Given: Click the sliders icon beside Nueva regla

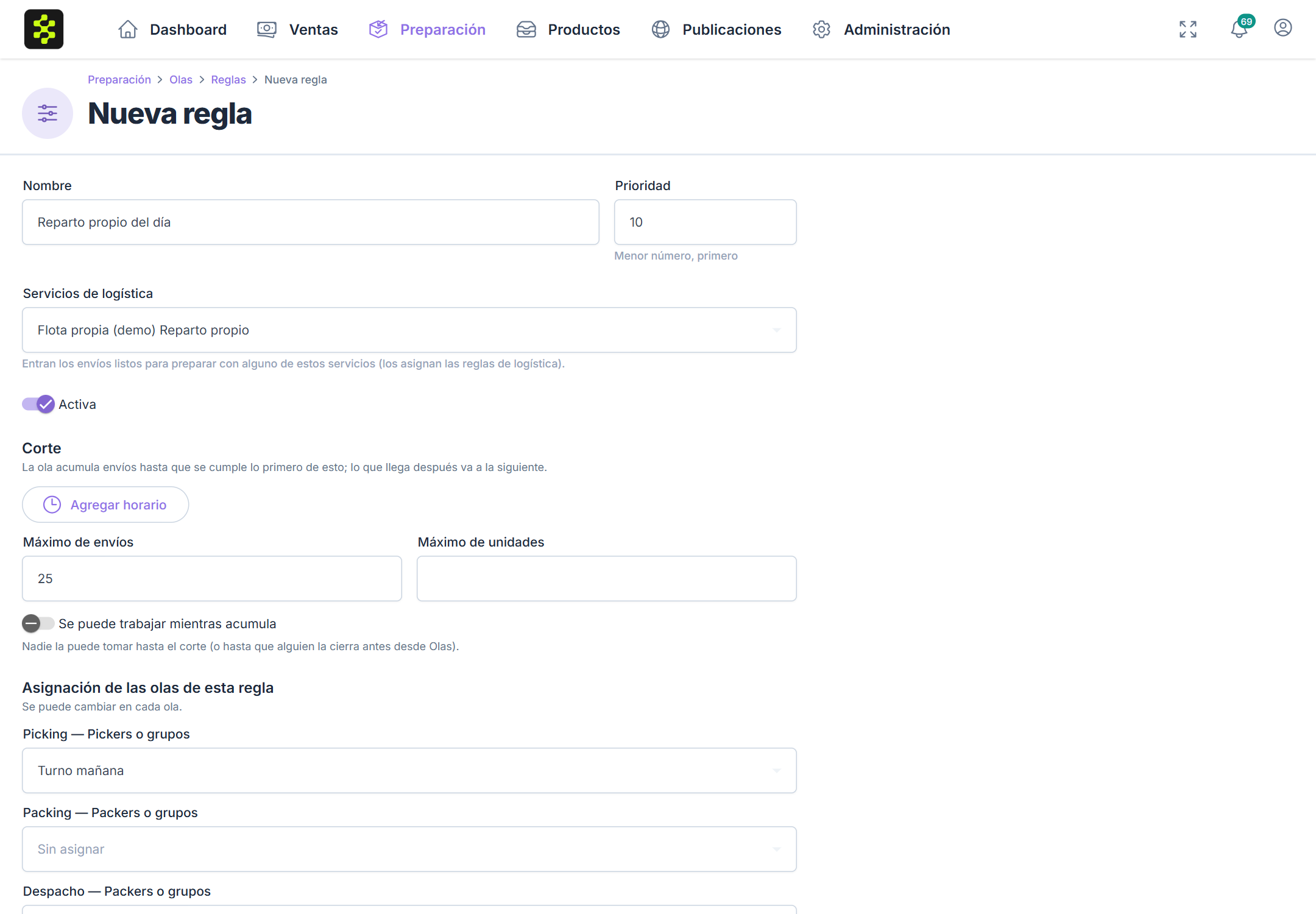Looking at the screenshot, I should [x=48, y=113].
